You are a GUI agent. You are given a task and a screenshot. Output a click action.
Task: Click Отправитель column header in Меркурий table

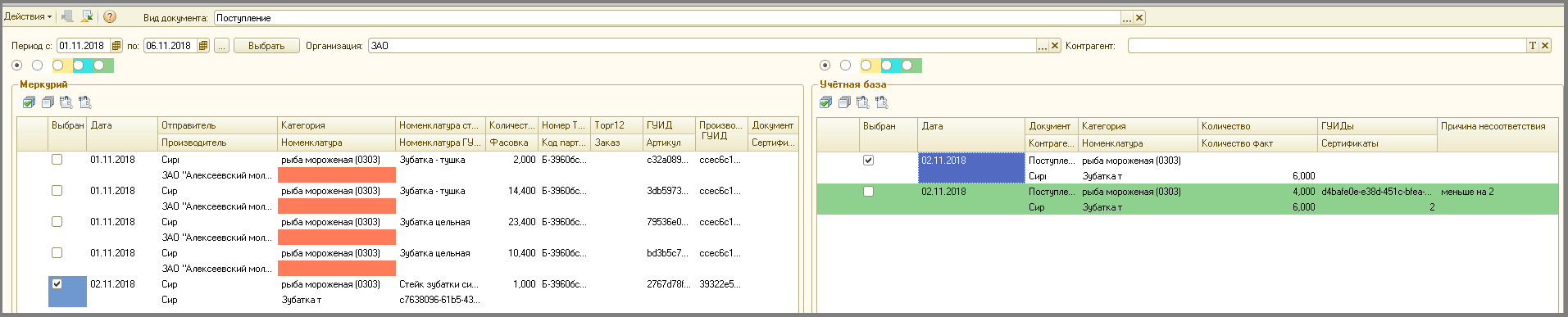[x=217, y=125]
